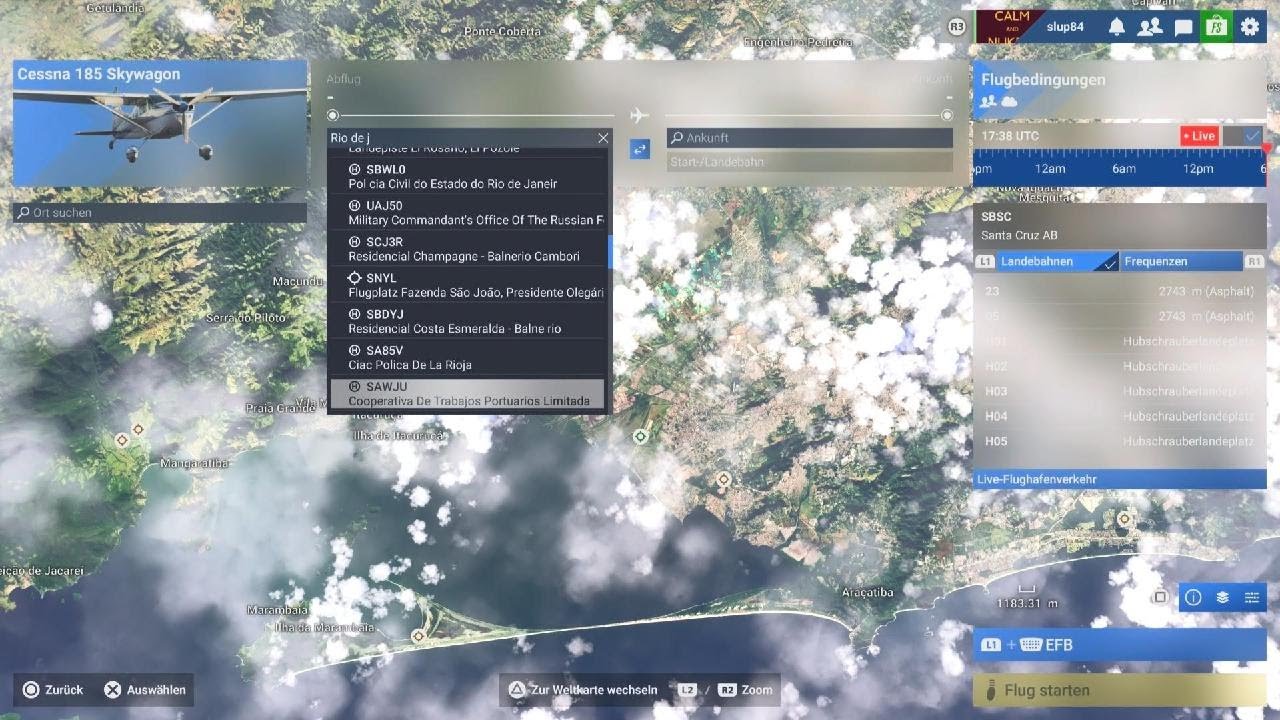Click the Flug starten button
This screenshot has height=720, width=1280.
[1120, 690]
